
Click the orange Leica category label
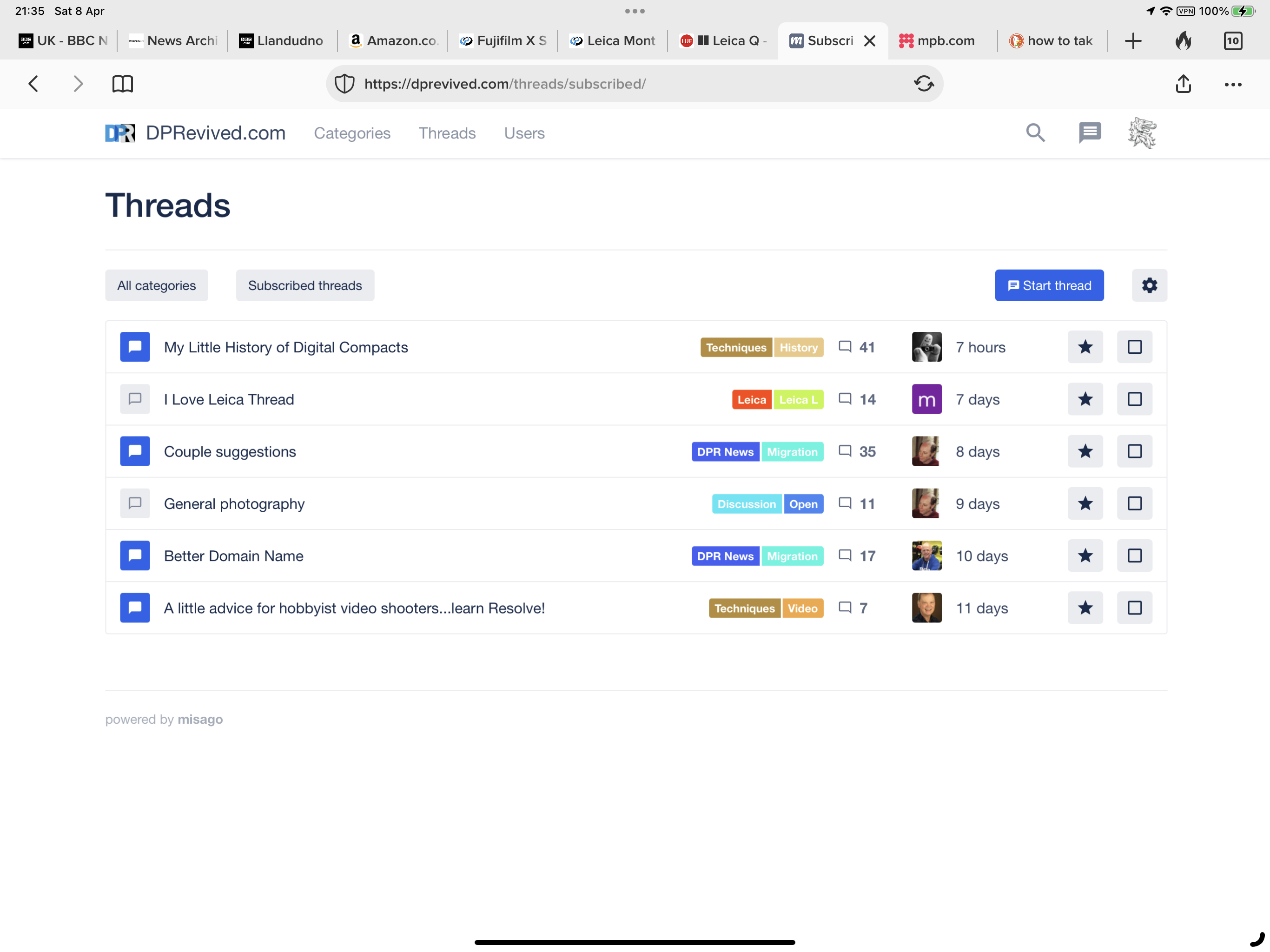[x=751, y=400]
